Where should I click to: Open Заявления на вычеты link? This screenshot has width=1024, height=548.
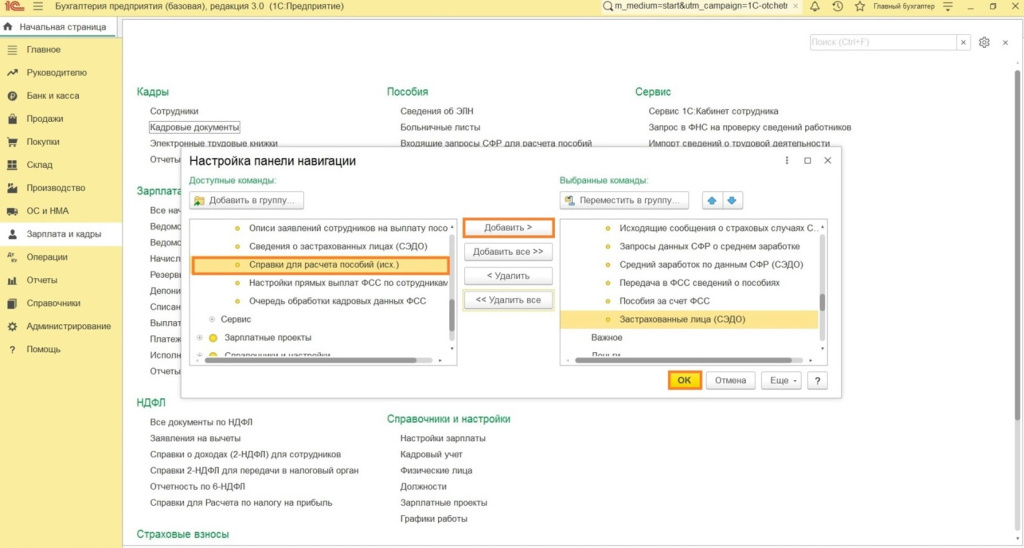pyautogui.click(x=195, y=438)
